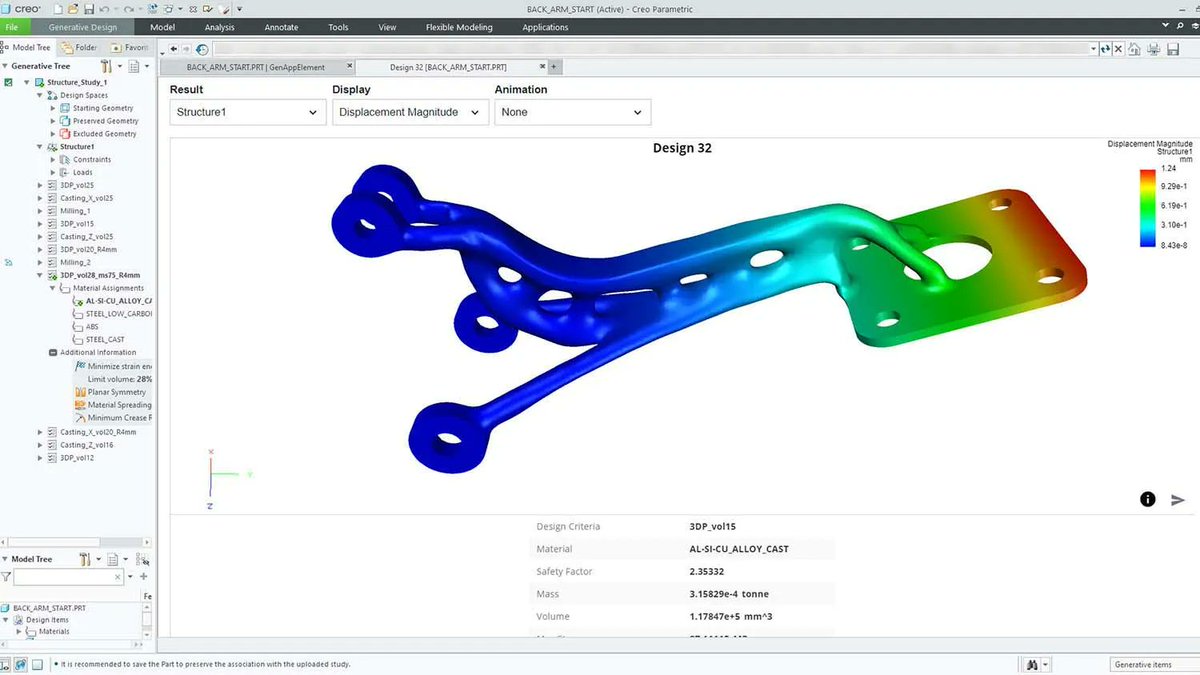Click the send arrow icon below the 3D view
Screen dimensions: 1200x675
click(1177, 499)
